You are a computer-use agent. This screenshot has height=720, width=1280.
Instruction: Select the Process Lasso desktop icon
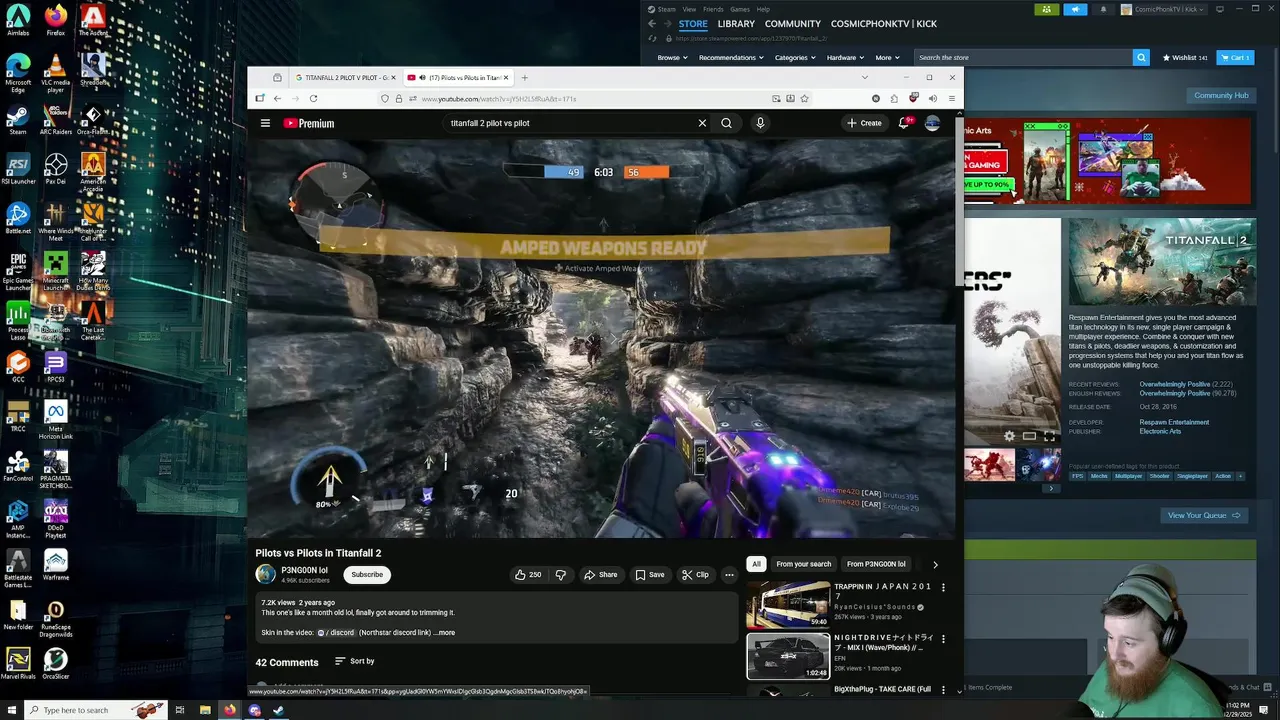[18, 320]
